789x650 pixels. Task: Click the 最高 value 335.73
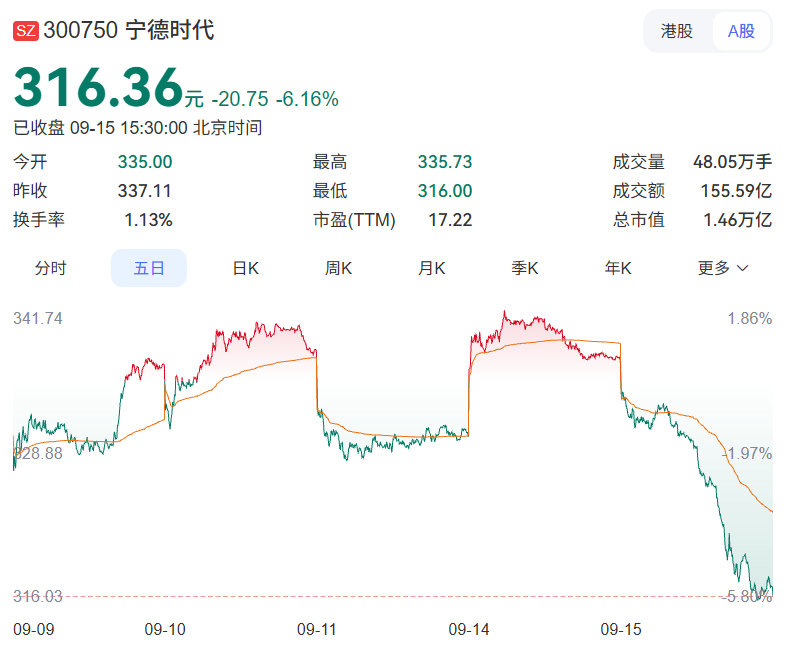tap(445, 162)
